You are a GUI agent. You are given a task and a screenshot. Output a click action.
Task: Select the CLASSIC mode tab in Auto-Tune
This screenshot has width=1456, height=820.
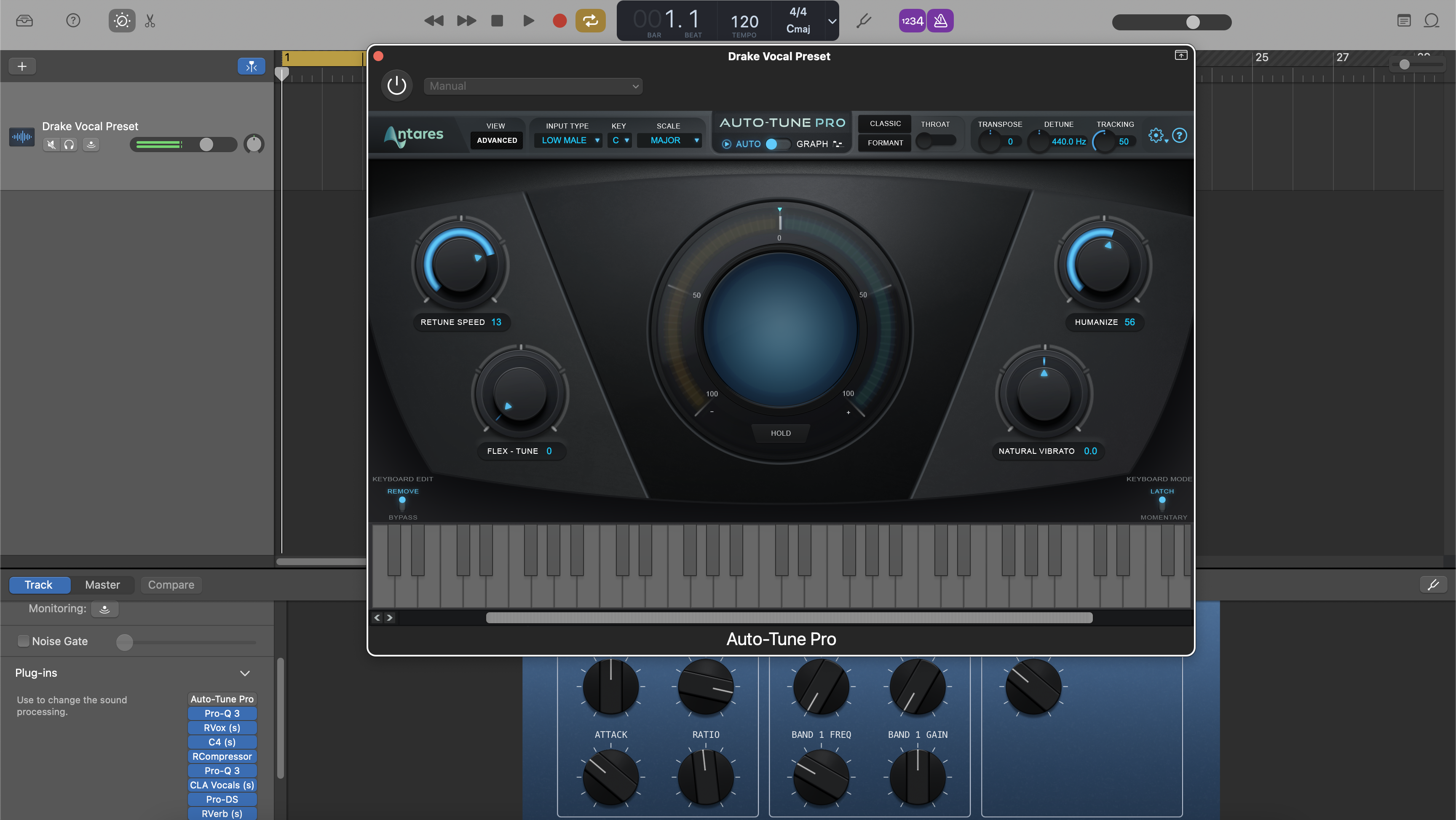[885, 124]
